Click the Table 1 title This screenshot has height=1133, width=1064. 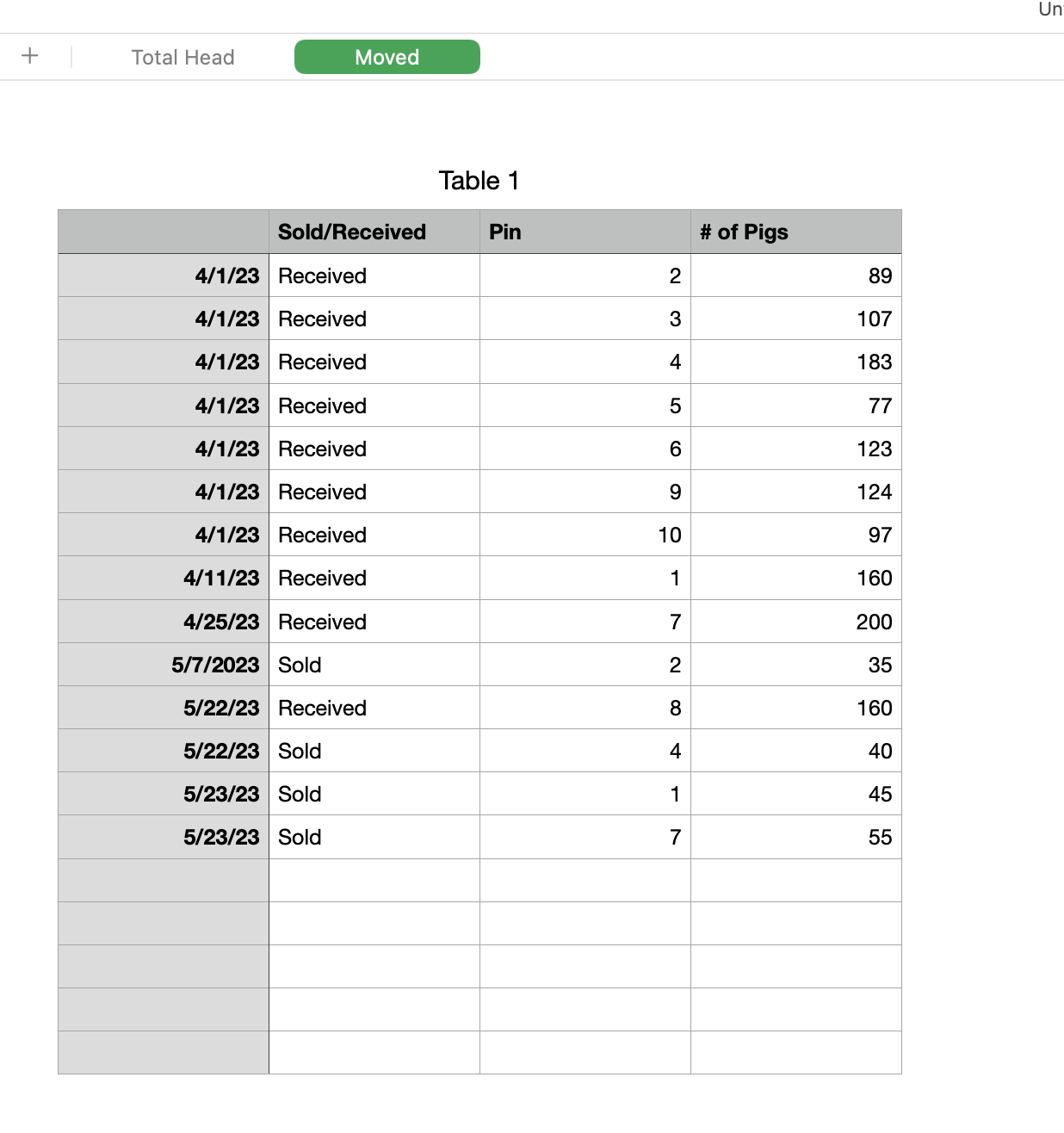coord(479,181)
